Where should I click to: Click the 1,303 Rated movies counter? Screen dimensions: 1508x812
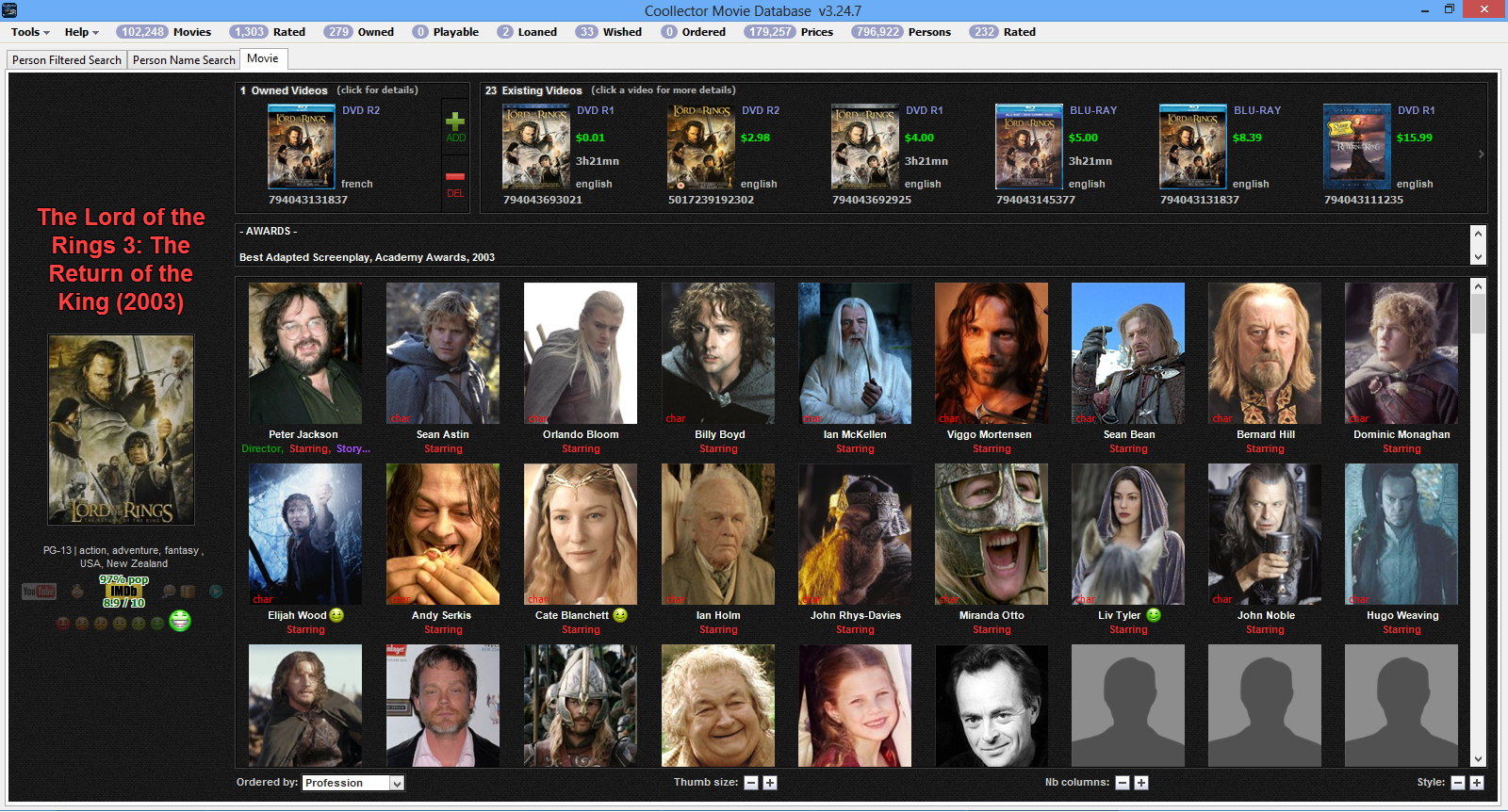[268, 32]
